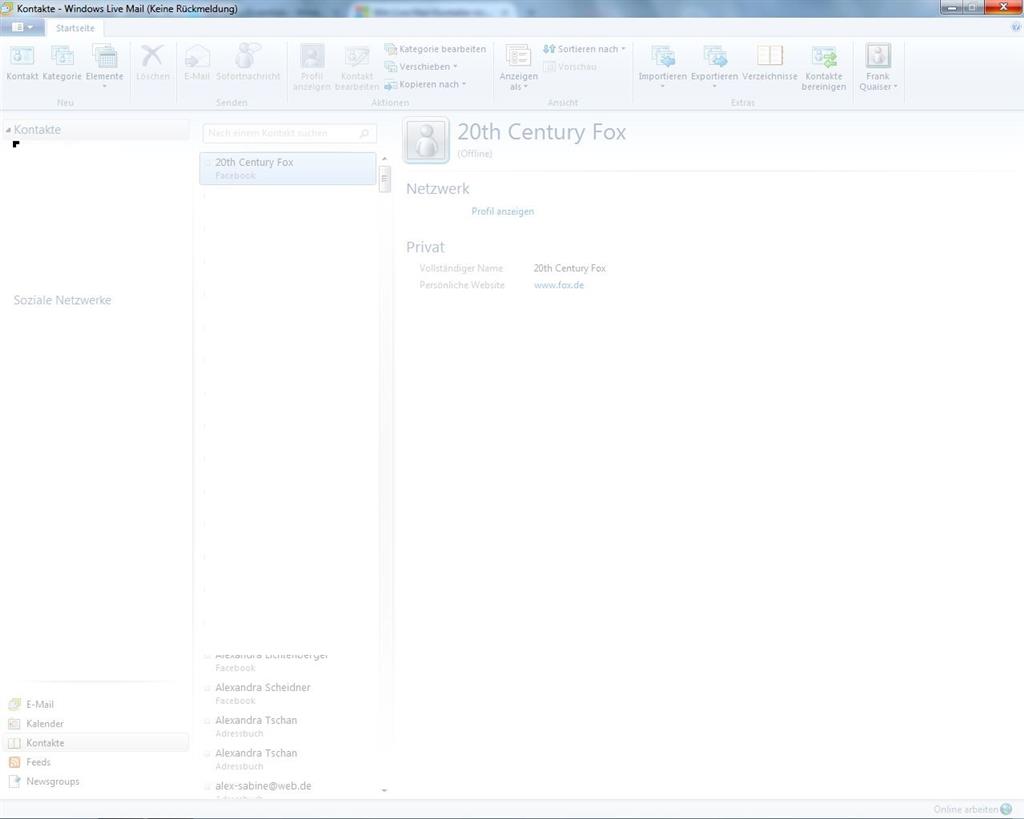Click the Sofortnachricht icon
Screen dimensions: 1024x819
(248, 56)
